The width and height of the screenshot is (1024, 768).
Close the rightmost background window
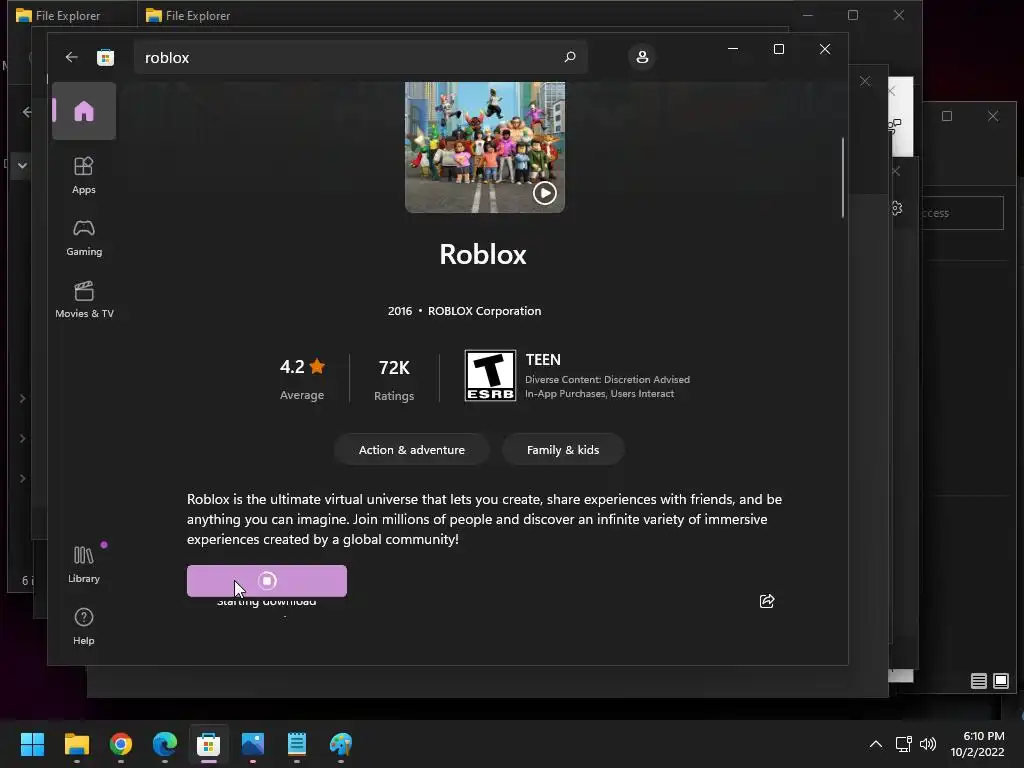(x=993, y=116)
